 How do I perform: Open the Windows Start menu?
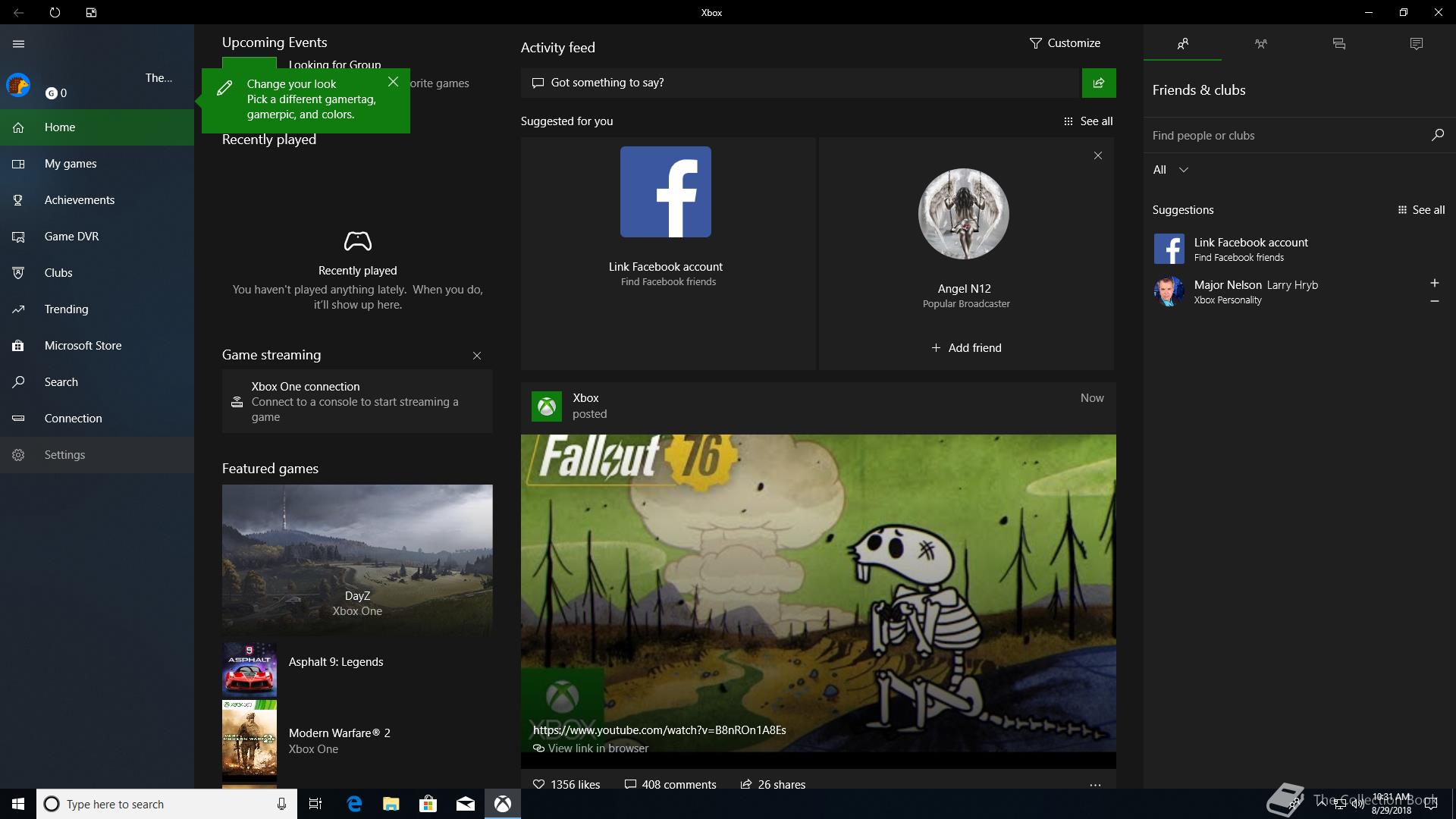point(18,804)
